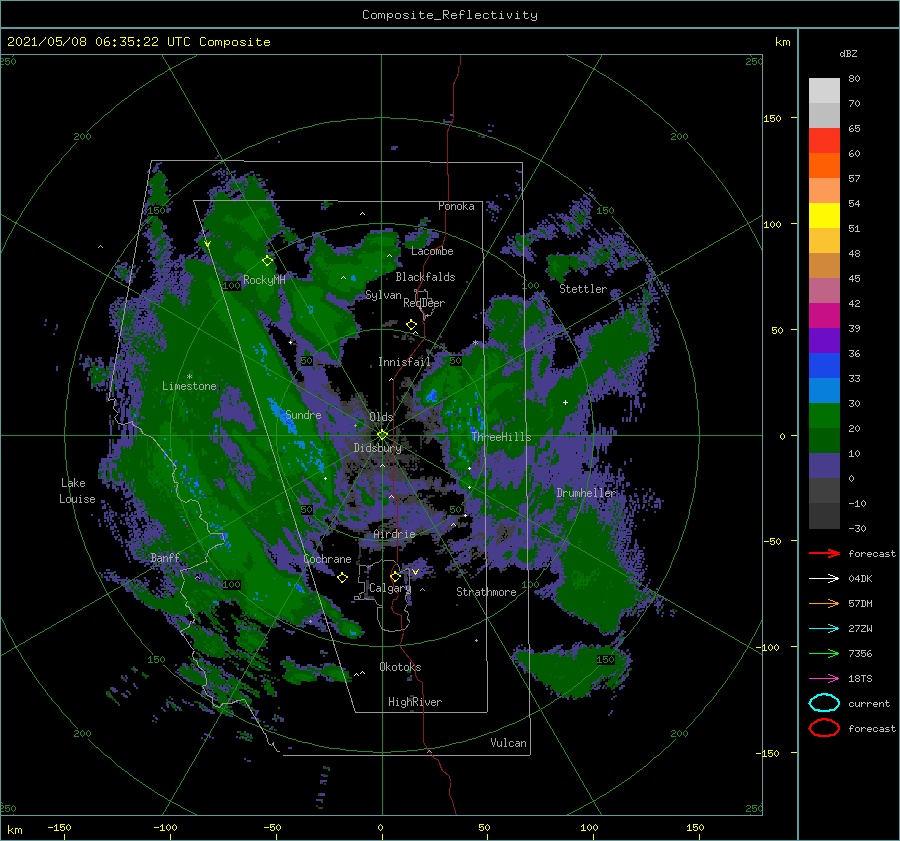Viewport: 900px width, 841px height.
Task: Click the Drumheller city label
Action: [x=587, y=493]
